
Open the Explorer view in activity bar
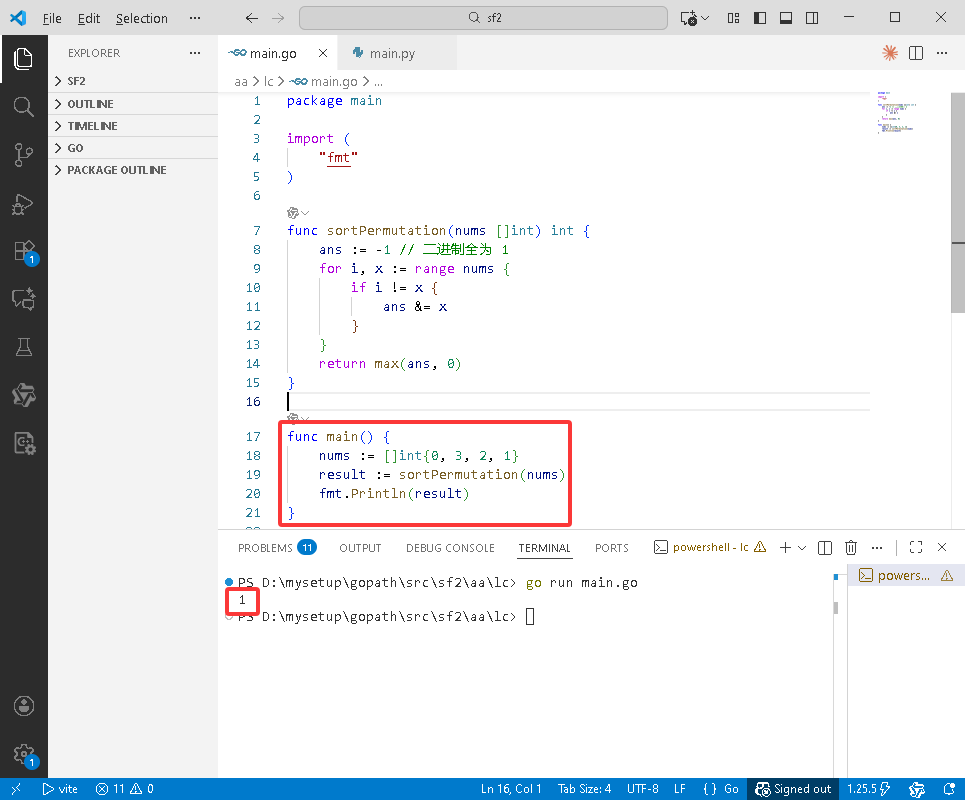tap(23, 58)
